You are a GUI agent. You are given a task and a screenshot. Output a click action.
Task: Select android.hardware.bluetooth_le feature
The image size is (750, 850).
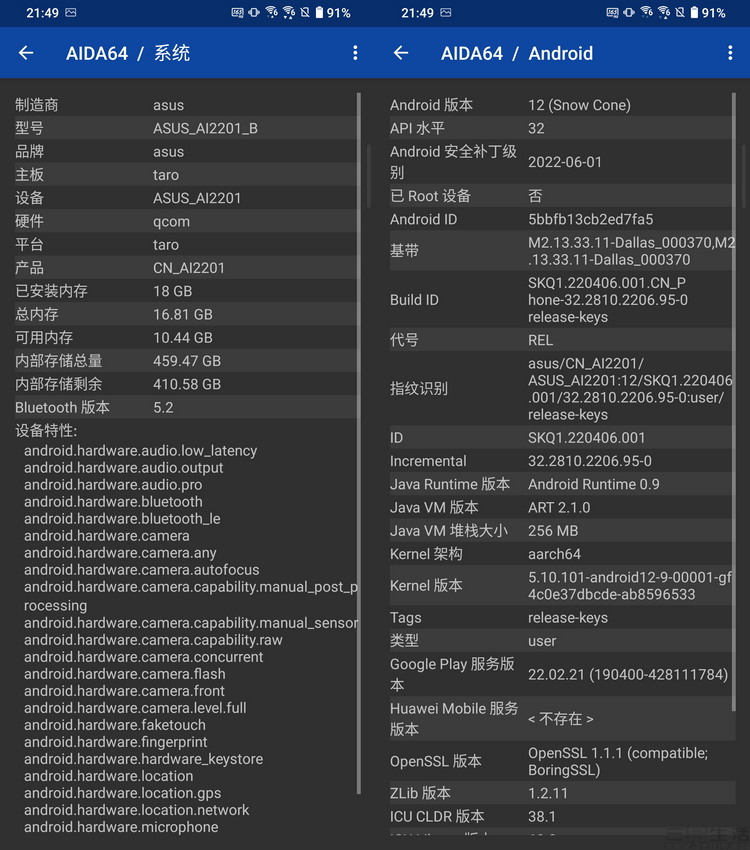(x=122, y=519)
